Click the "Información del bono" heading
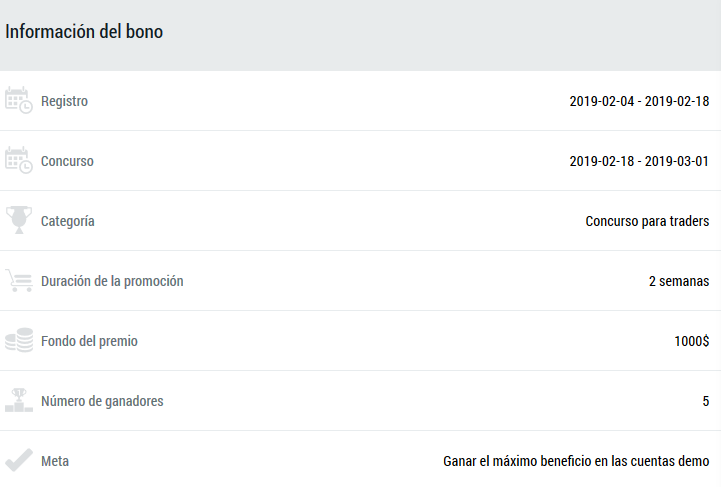 tap(84, 32)
